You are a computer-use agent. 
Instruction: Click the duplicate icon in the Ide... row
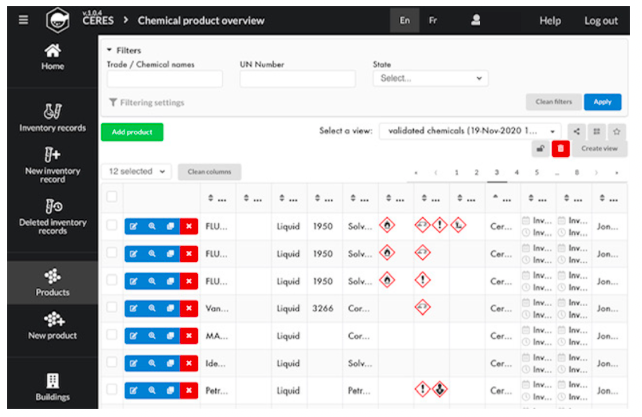(x=170, y=363)
